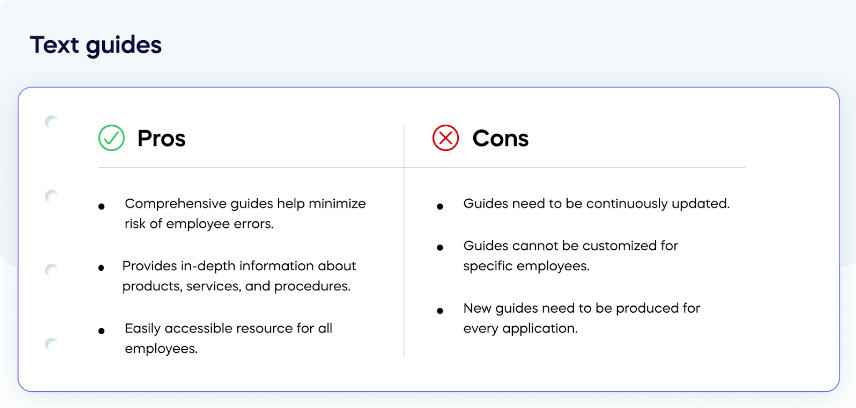
Task: Click text New guides need to be produced
Action: coord(581,318)
